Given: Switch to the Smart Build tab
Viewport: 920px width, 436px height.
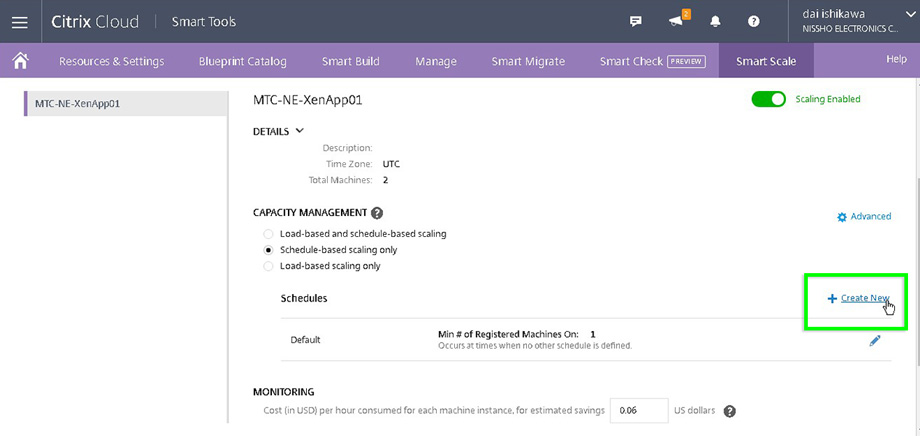Looking at the screenshot, I should point(350,61).
